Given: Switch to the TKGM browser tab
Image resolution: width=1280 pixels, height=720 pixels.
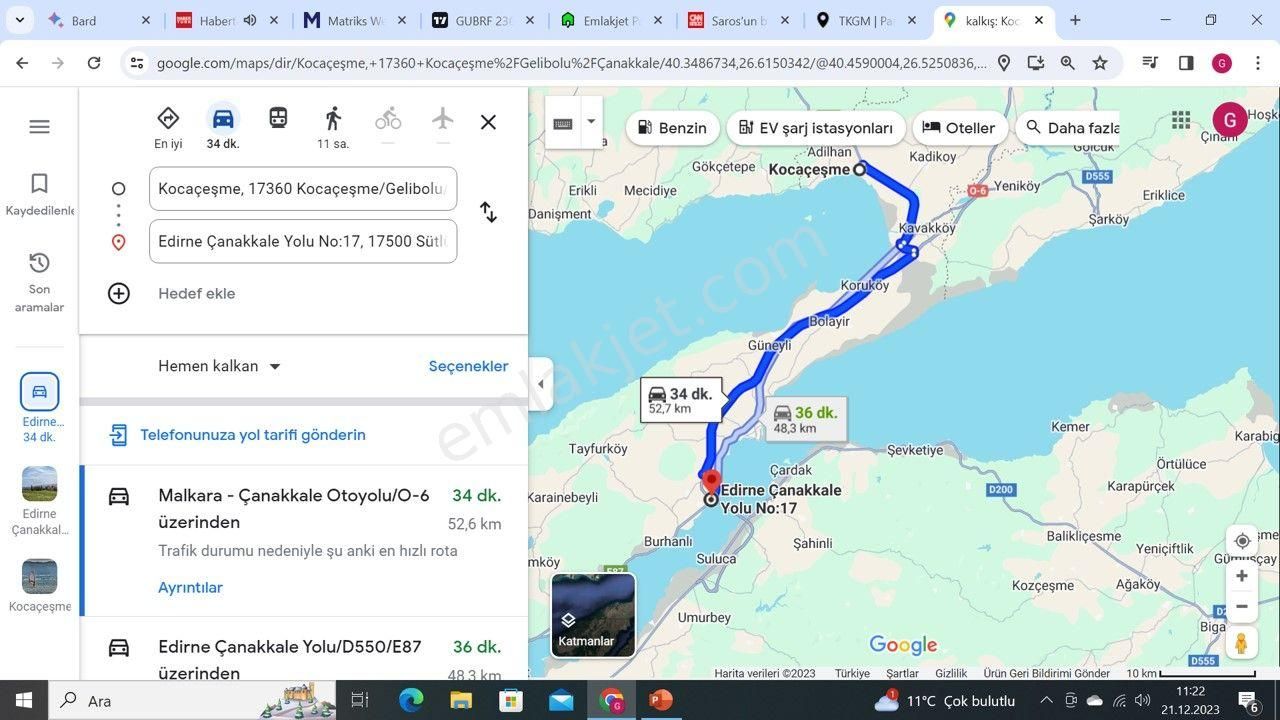Looking at the screenshot, I should [868, 20].
